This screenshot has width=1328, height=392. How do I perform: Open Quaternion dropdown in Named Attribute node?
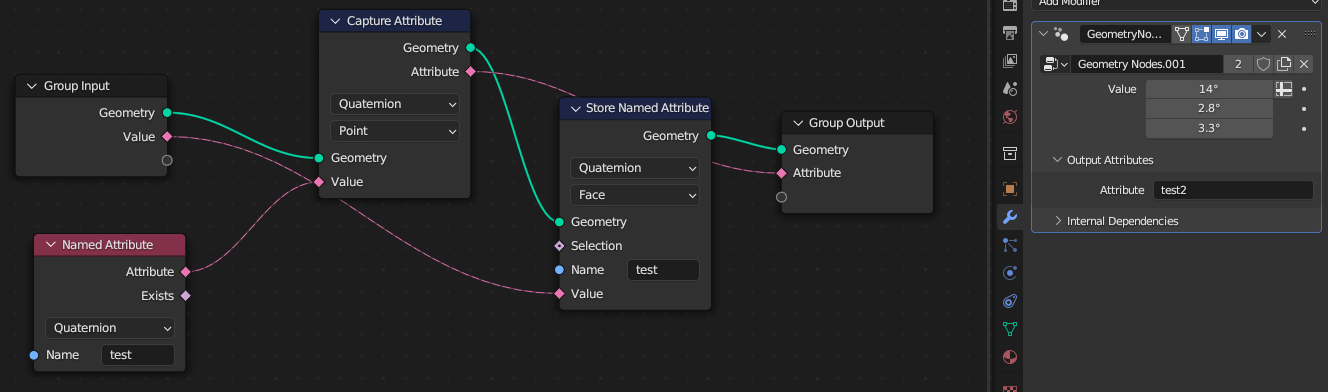tap(110, 328)
